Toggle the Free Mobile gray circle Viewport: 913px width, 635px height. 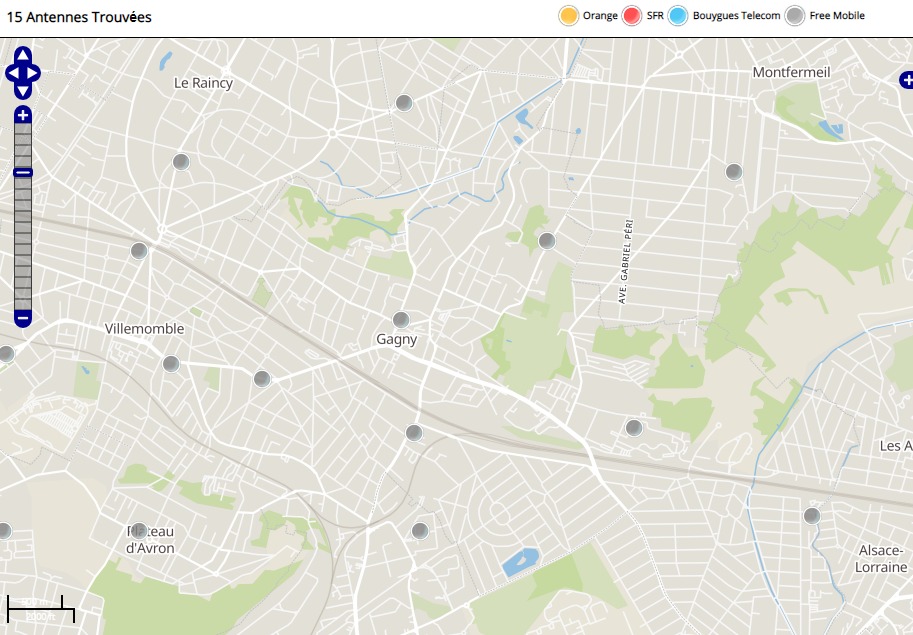point(795,16)
